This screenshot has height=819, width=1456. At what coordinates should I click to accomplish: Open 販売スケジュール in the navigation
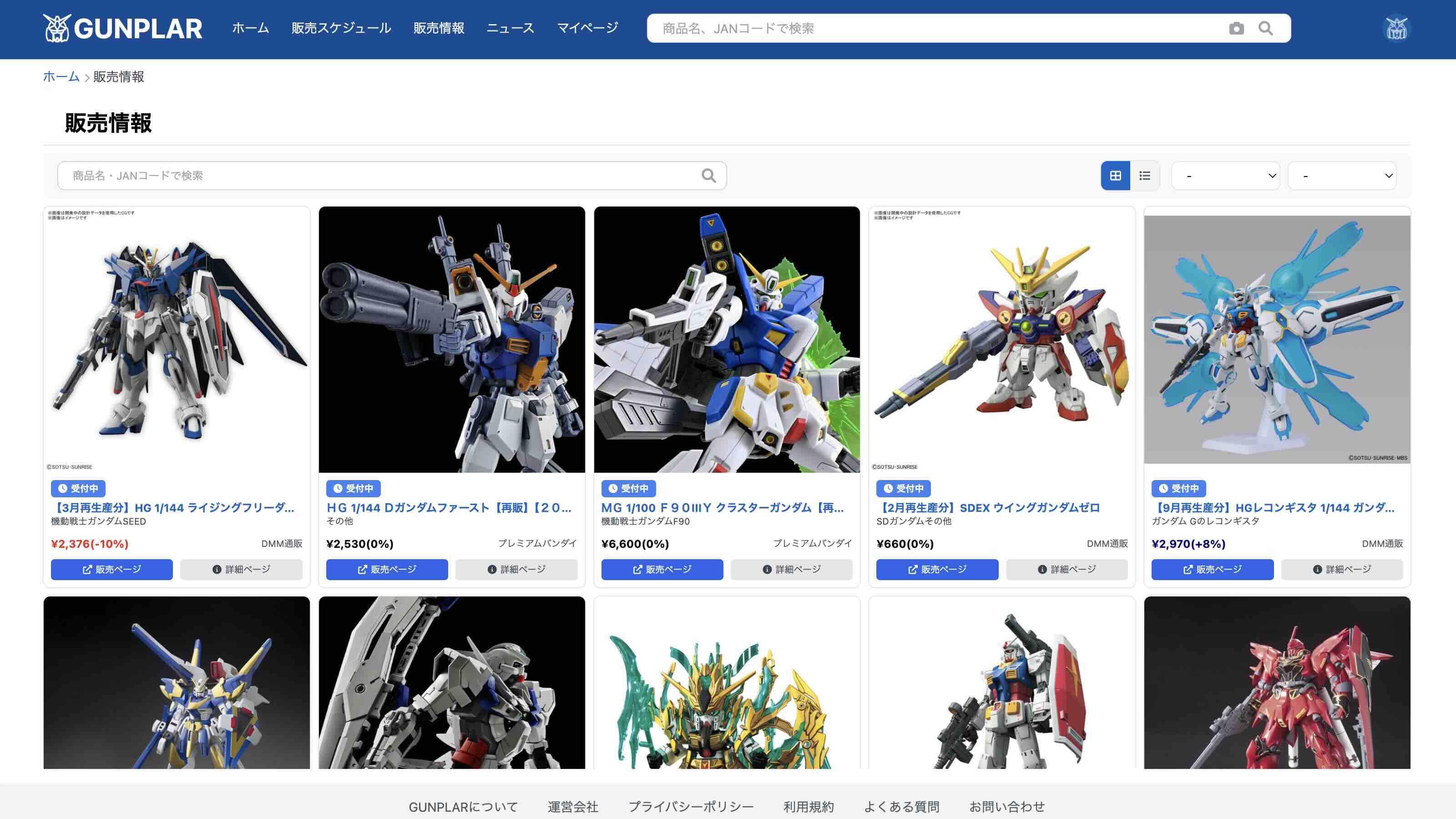pos(341,28)
